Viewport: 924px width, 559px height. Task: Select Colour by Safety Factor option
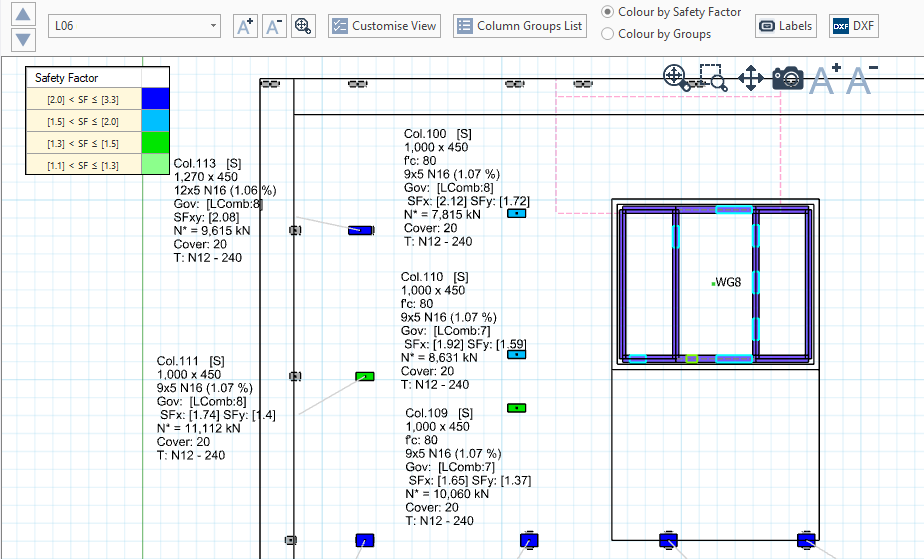608,12
